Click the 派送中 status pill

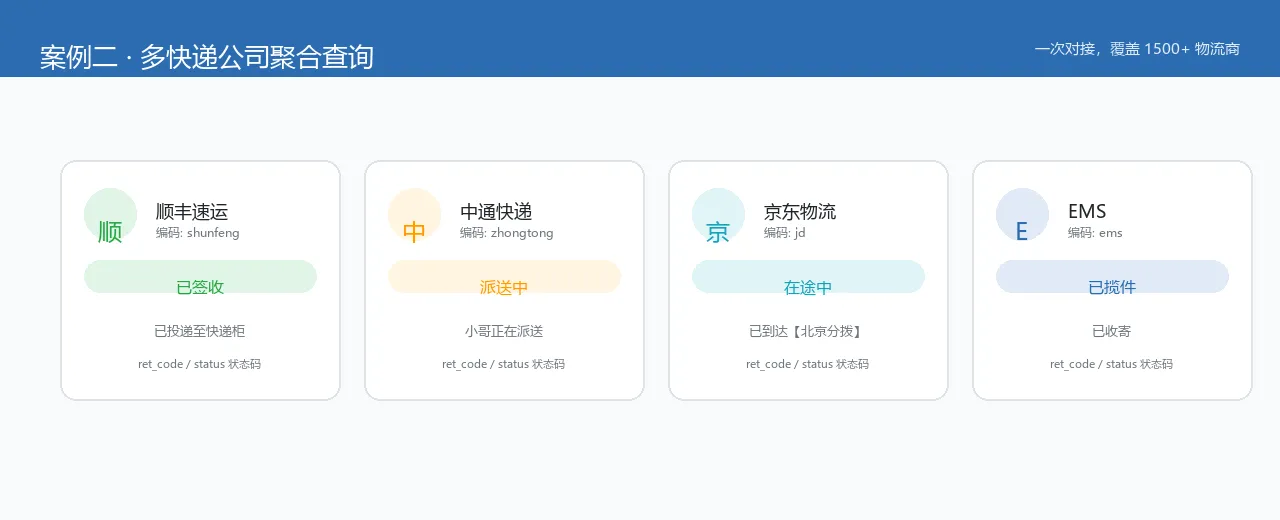pos(505,277)
